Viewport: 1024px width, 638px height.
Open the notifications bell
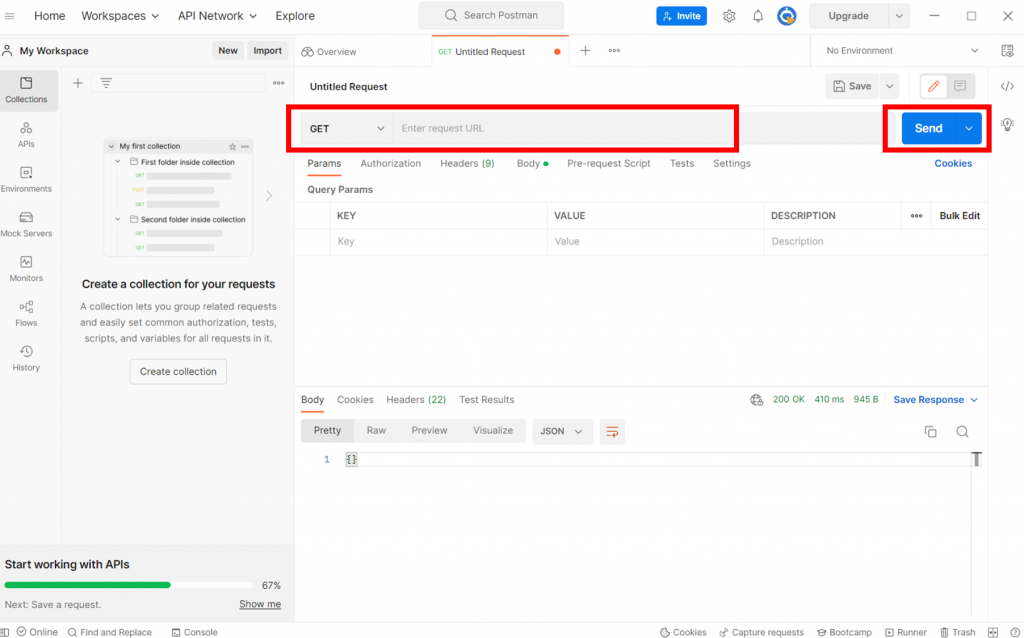coord(758,16)
